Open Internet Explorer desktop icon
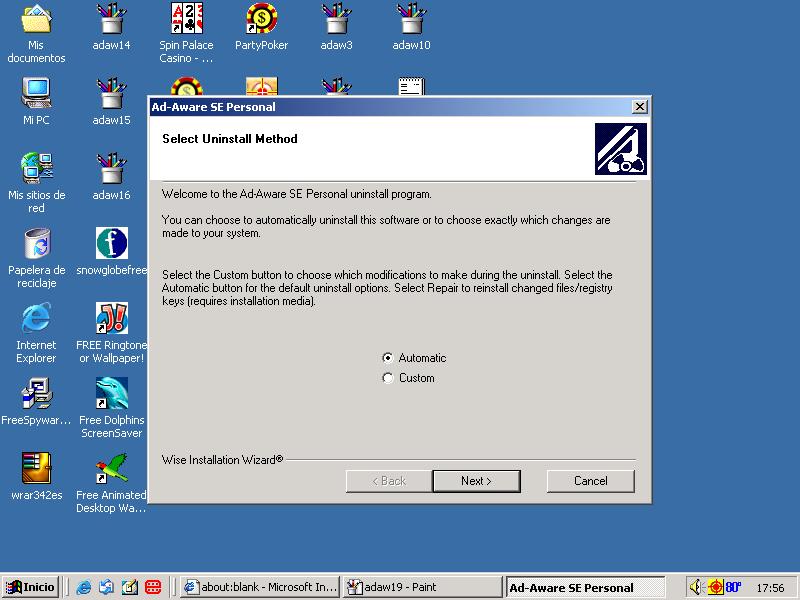 [36, 333]
